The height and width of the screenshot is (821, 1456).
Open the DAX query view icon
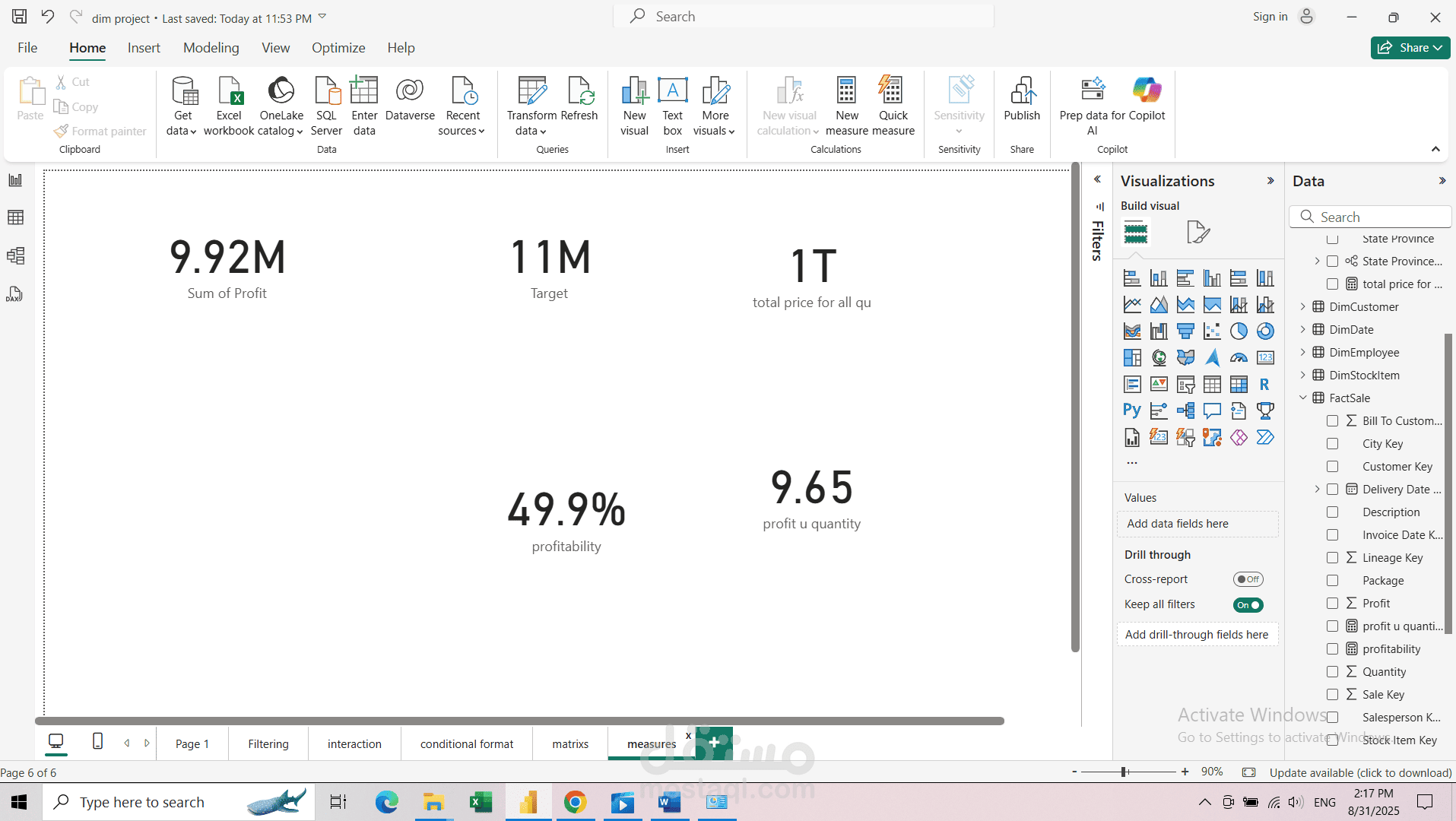point(15,294)
